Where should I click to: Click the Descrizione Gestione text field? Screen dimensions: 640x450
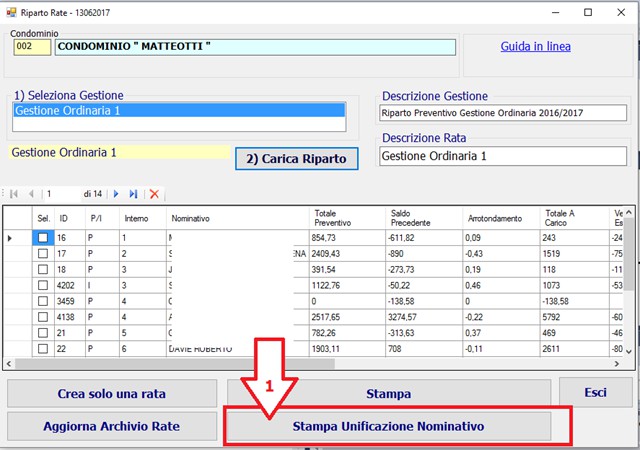point(503,113)
